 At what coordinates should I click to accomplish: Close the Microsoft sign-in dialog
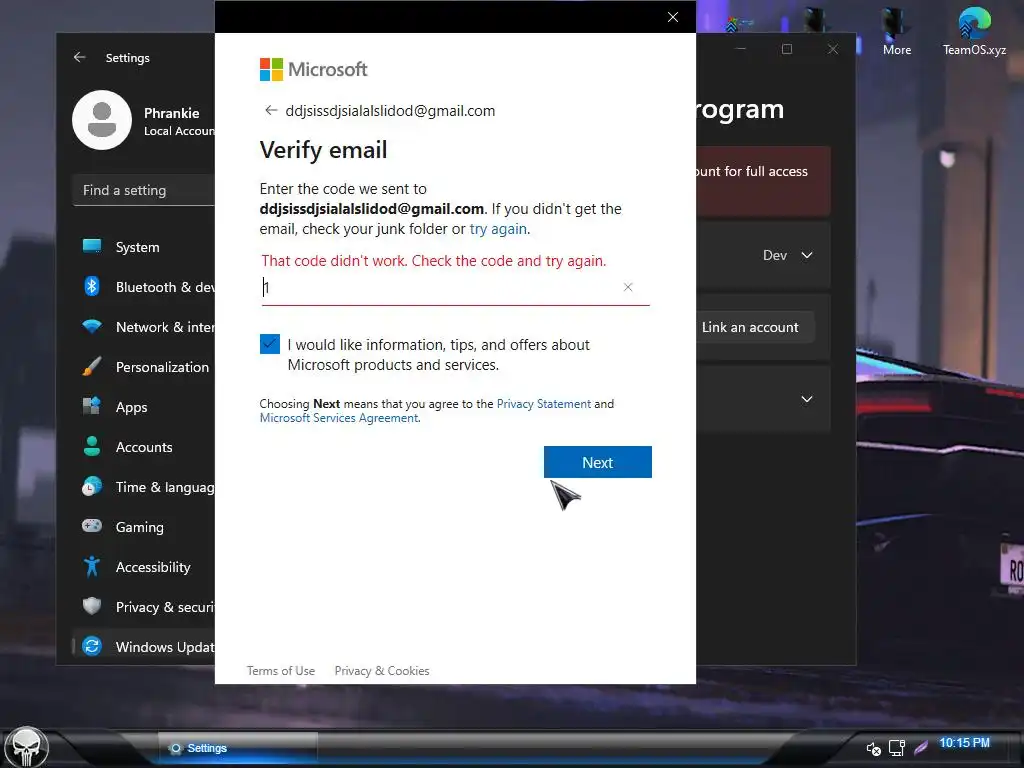673,17
